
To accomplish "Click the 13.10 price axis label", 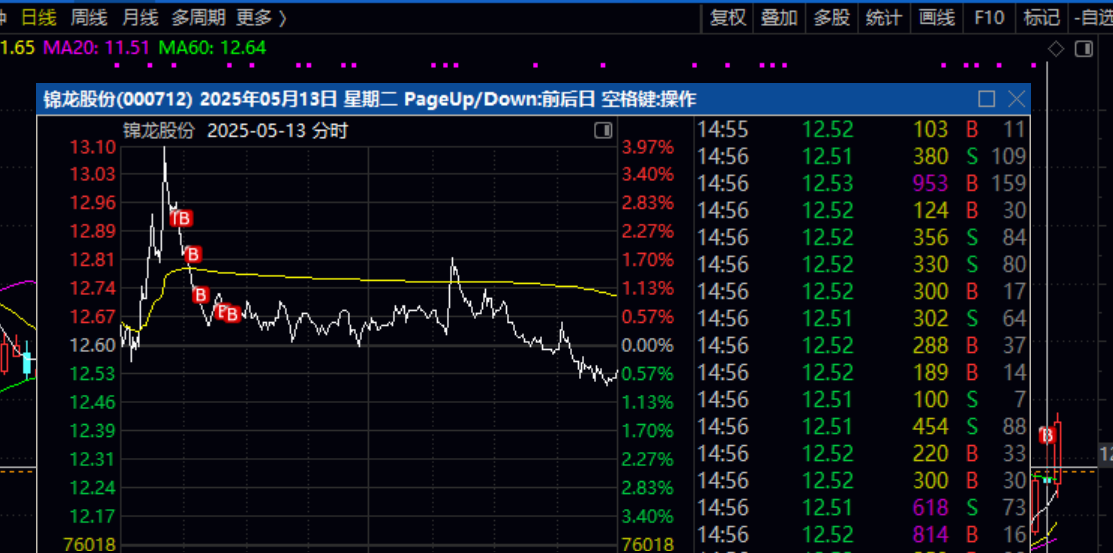I will 92,147.
